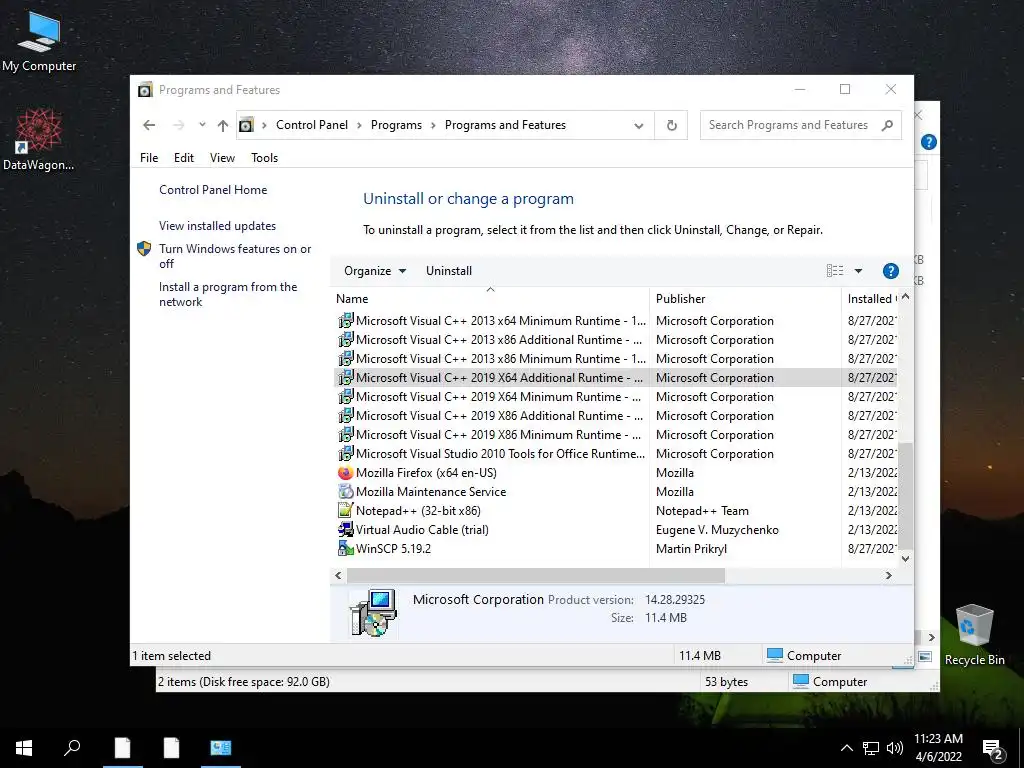The width and height of the screenshot is (1024, 768).
Task: Switch to Control Panel taskbar icon
Action: point(220,748)
